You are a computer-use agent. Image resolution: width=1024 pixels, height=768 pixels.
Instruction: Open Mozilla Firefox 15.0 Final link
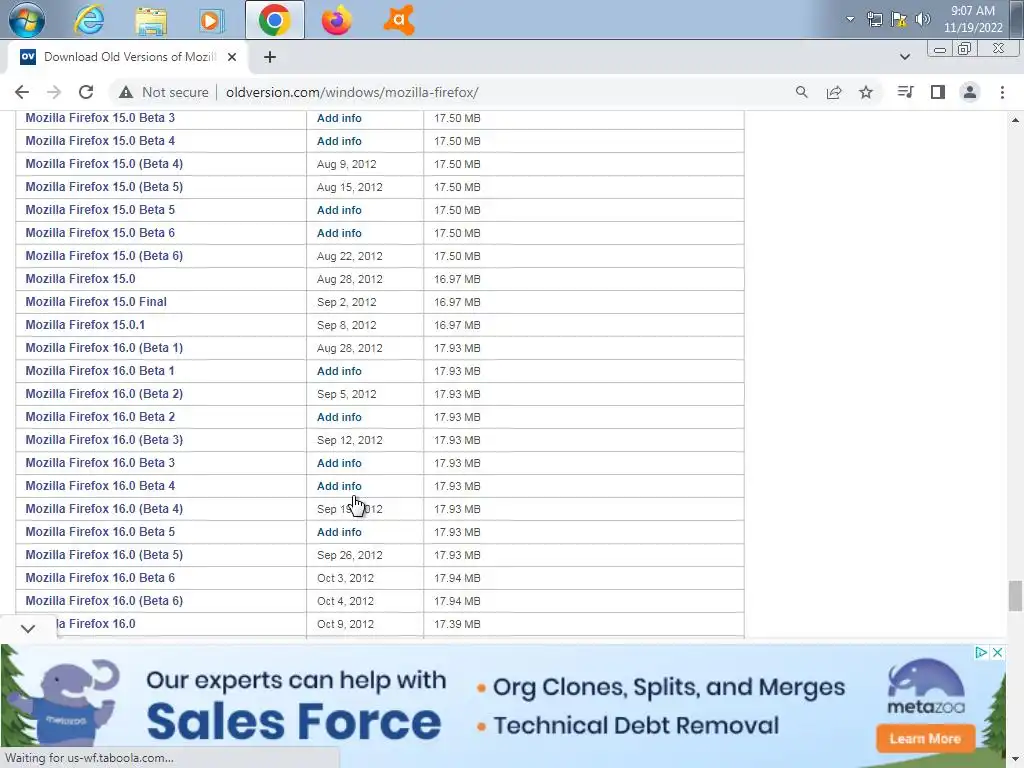(96, 302)
